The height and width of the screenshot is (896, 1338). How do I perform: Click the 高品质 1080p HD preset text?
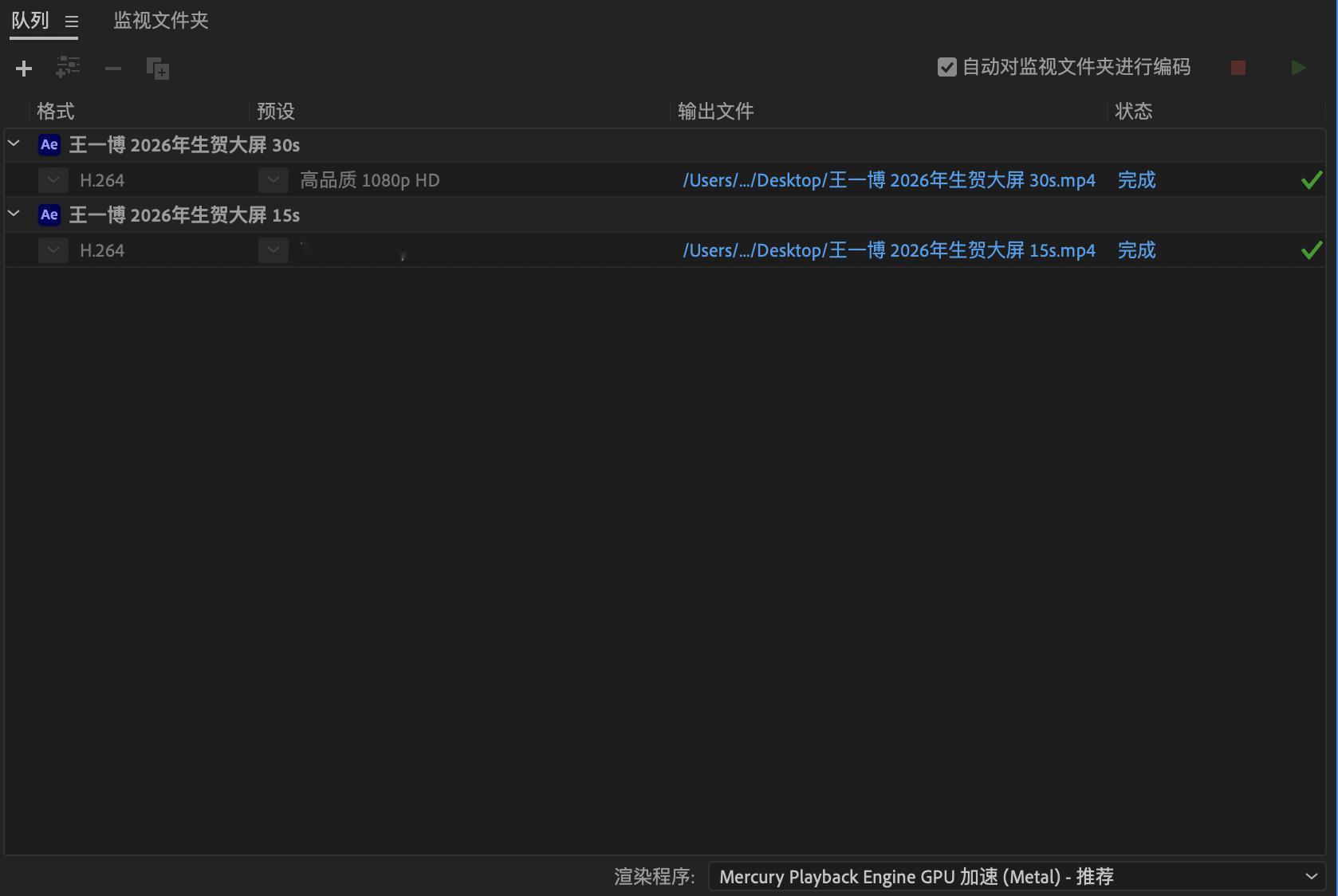coord(370,180)
